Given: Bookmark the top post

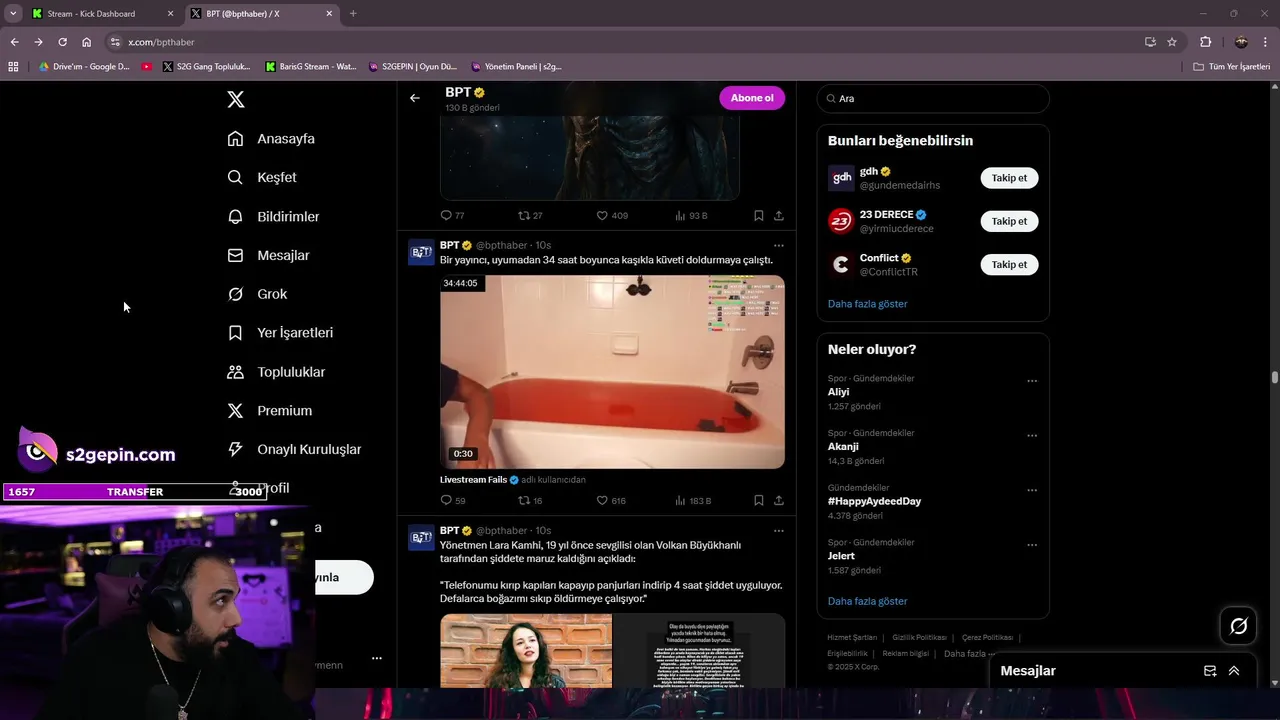Looking at the screenshot, I should point(759,215).
